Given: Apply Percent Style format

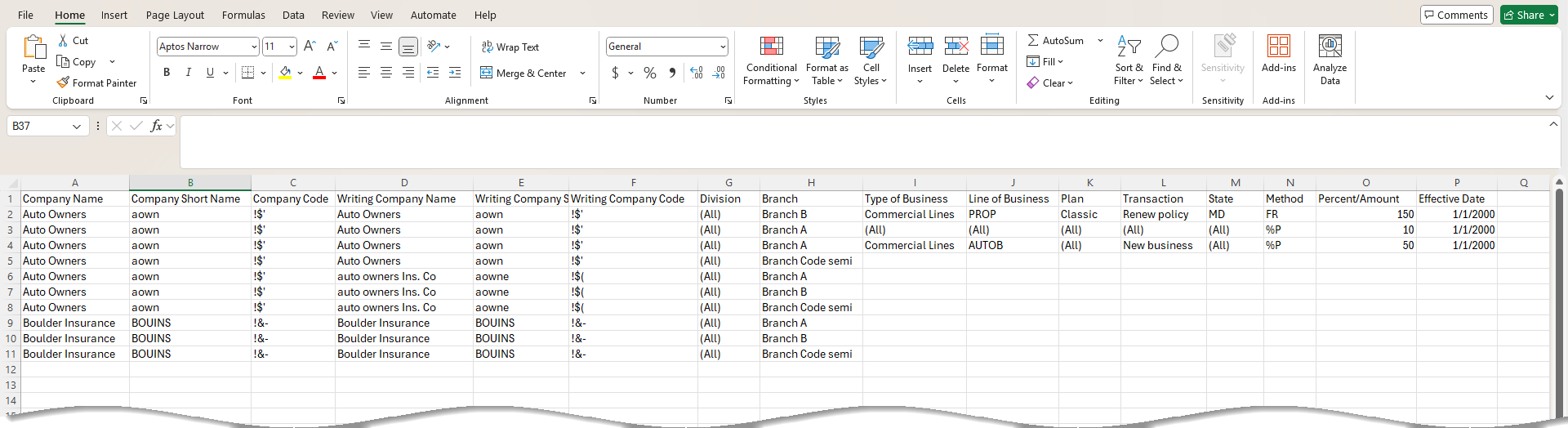Looking at the screenshot, I should point(650,73).
